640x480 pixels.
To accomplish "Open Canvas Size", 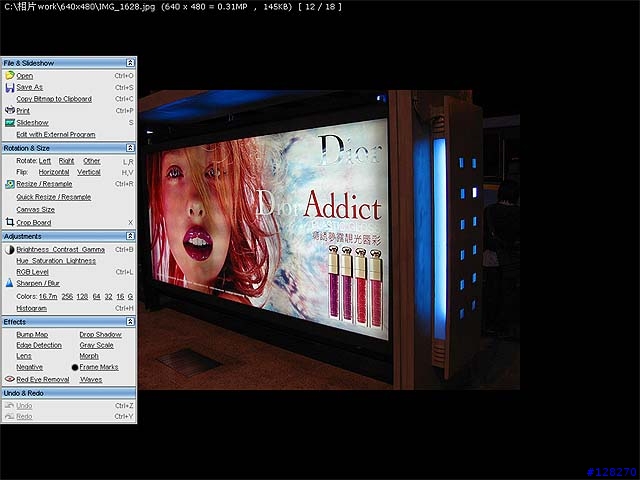I will 36,210.
